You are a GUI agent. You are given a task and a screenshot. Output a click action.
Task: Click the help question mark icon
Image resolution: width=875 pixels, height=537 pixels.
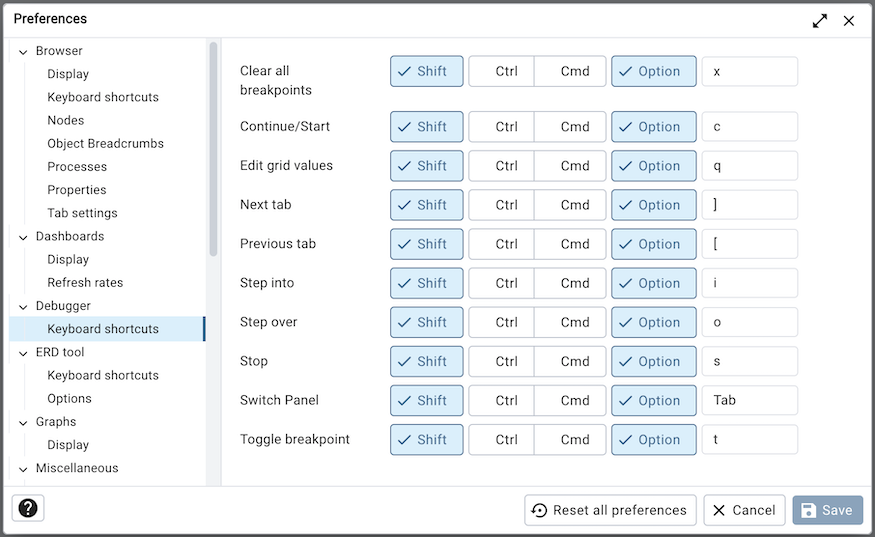pos(28,508)
